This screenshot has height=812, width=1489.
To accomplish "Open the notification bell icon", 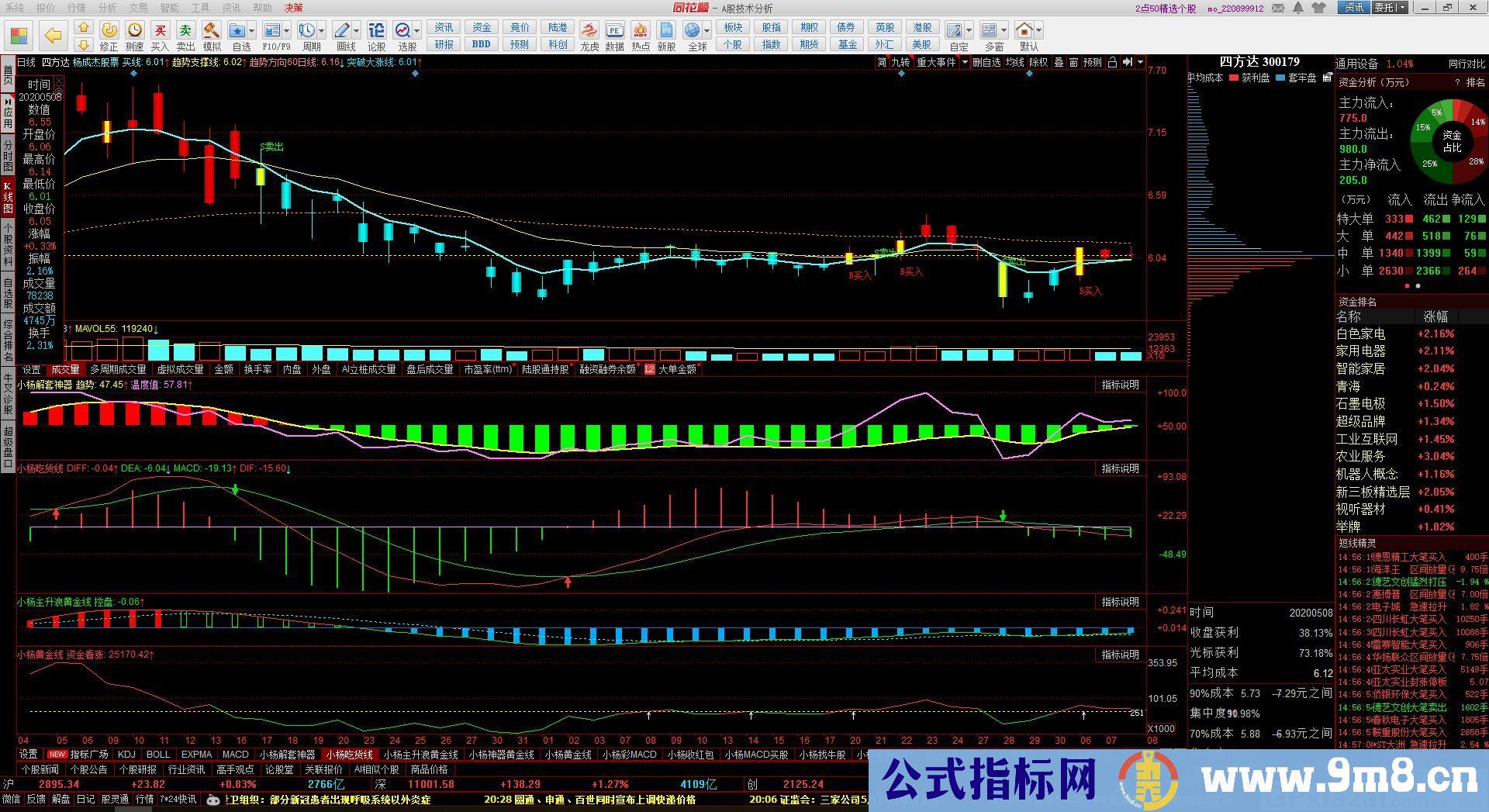I will click(1298, 8).
